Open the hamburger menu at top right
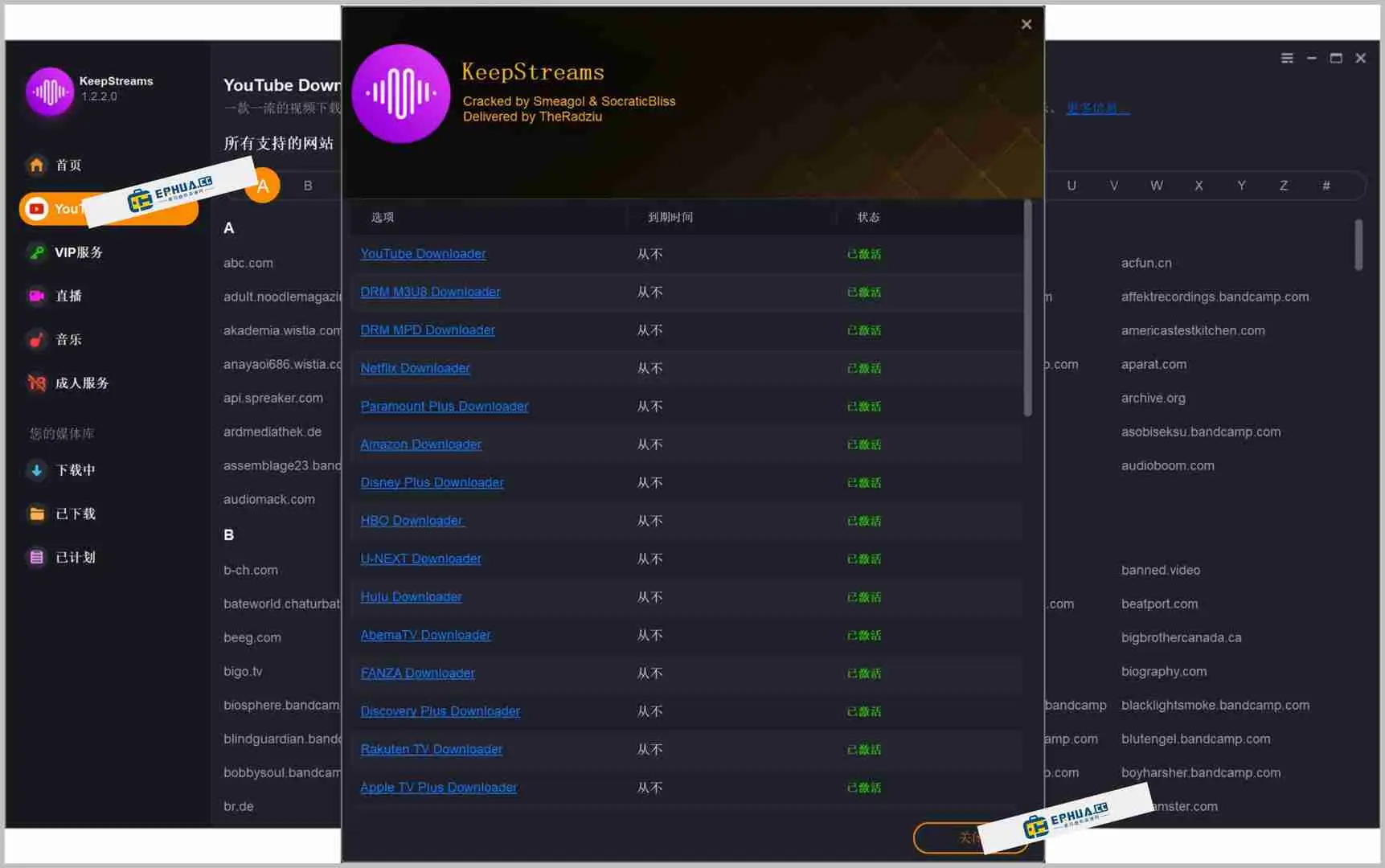Viewport: 1385px width, 868px height. (x=1287, y=57)
